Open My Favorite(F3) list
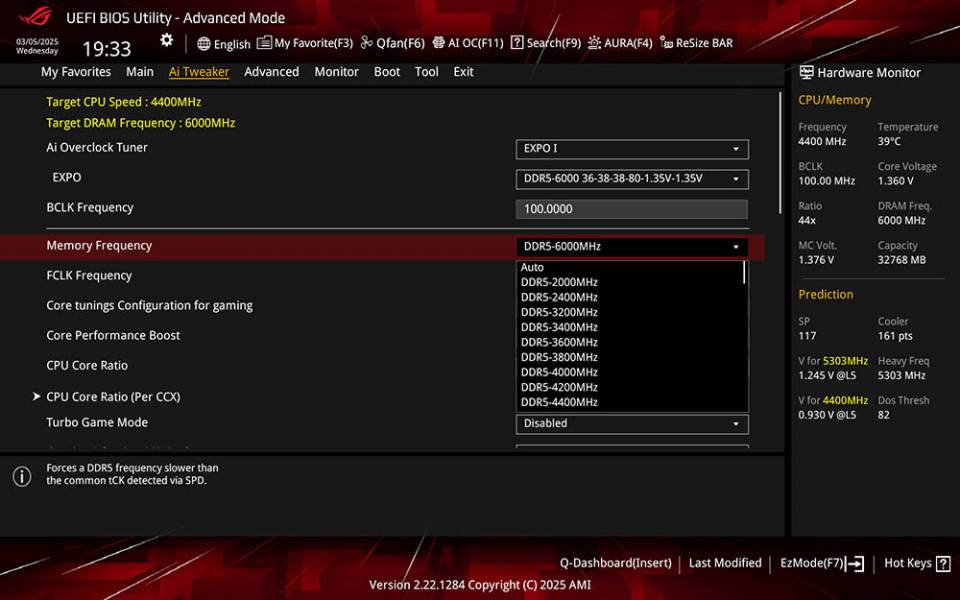This screenshot has width=960, height=600. coord(313,43)
